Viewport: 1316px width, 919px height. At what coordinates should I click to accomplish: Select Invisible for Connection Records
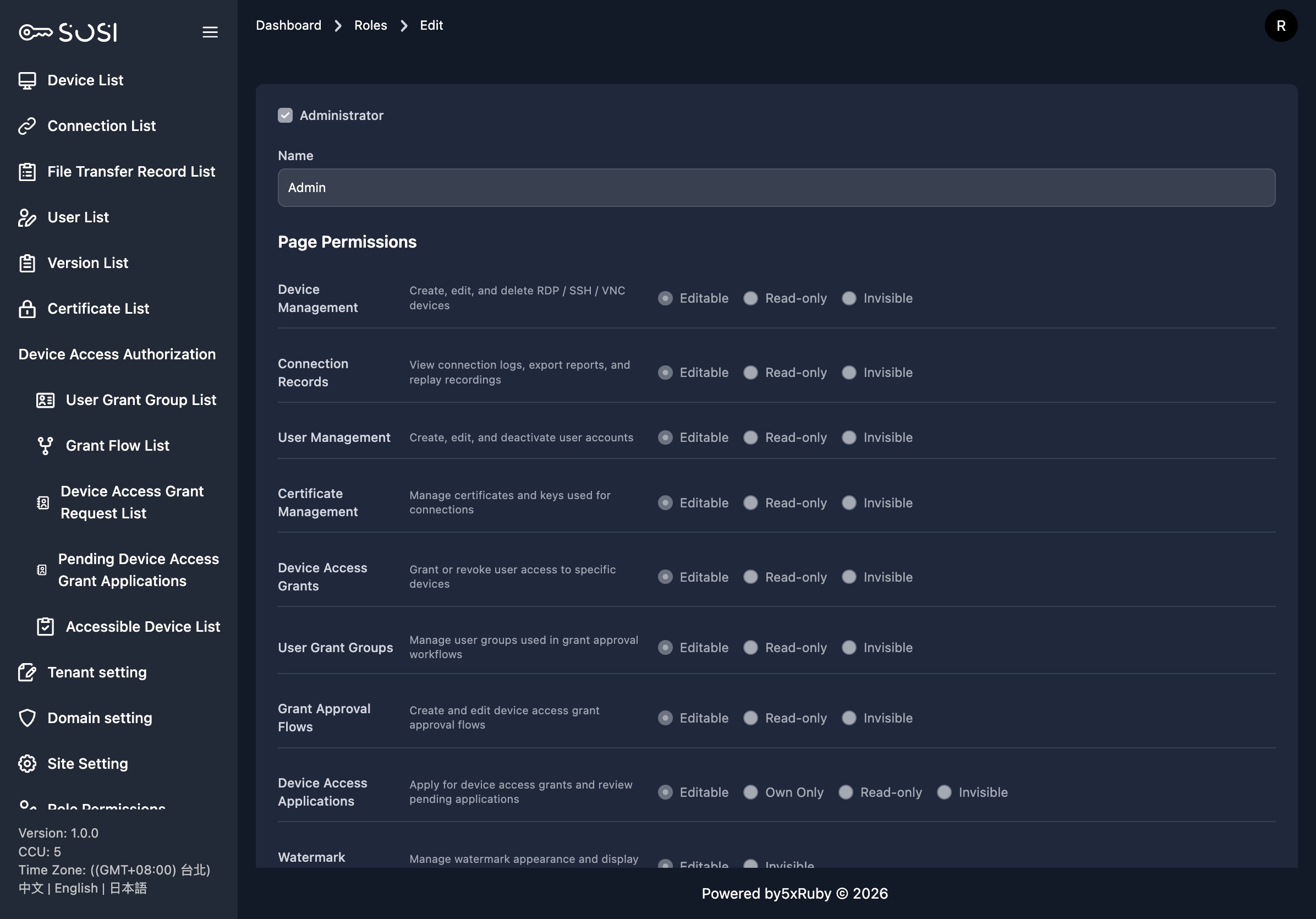coord(849,373)
